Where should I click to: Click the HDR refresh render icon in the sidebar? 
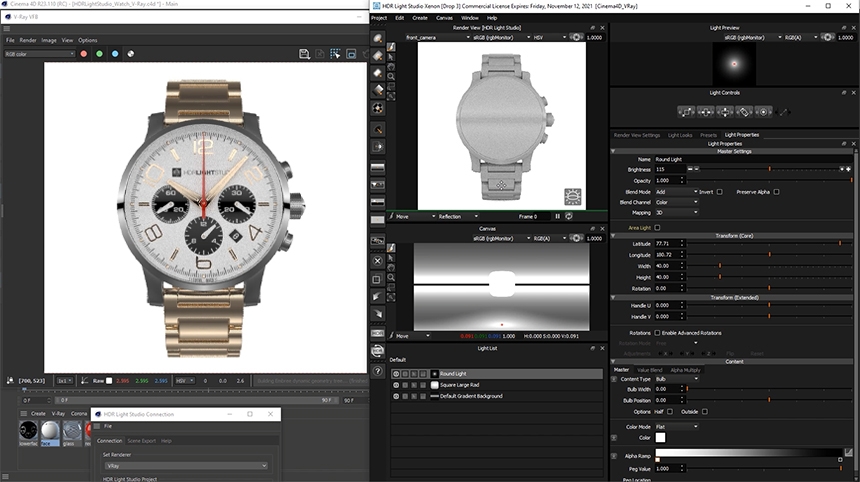click(x=377, y=351)
